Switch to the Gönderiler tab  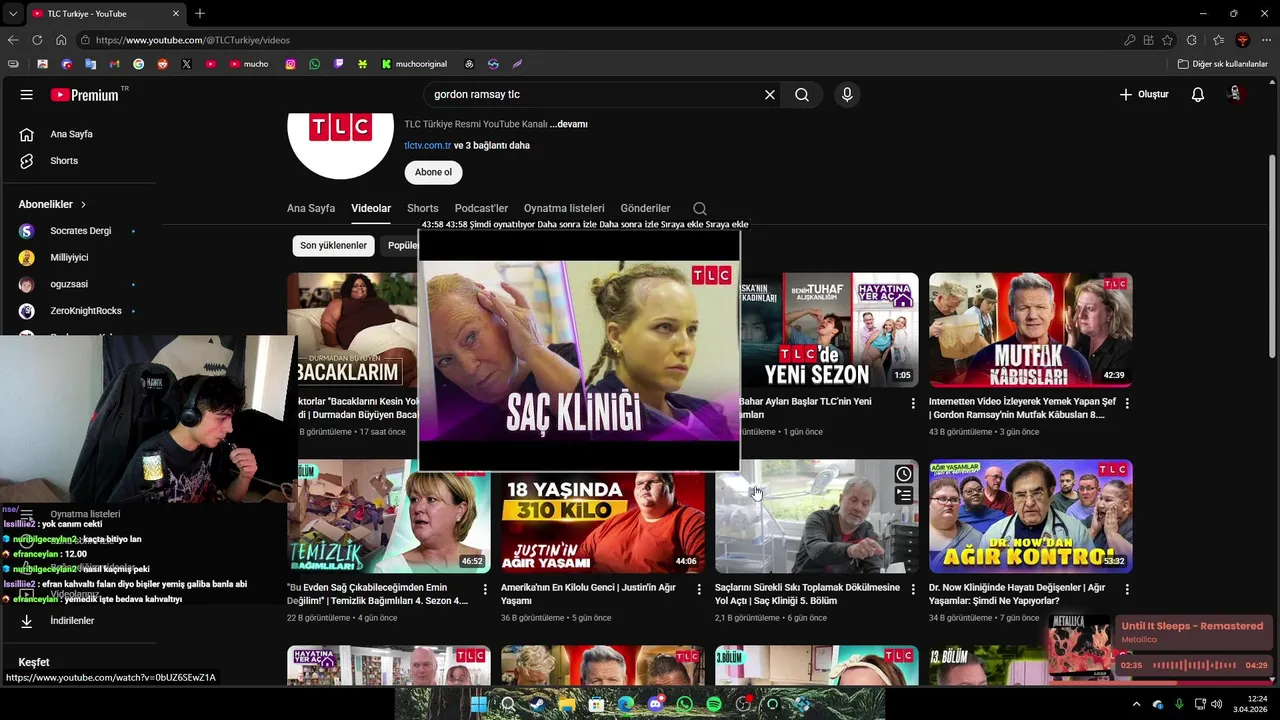click(645, 208)
